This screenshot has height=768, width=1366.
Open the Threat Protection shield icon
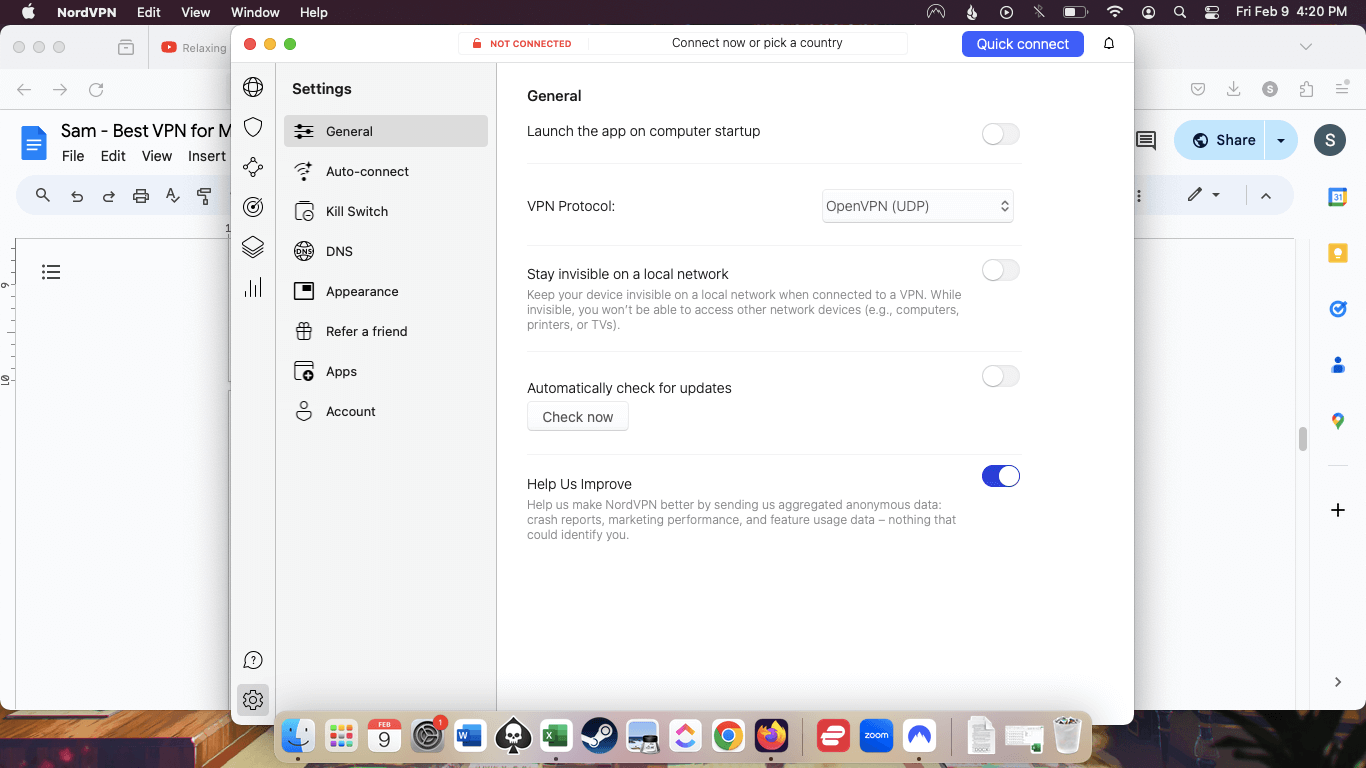coord(253,127)
